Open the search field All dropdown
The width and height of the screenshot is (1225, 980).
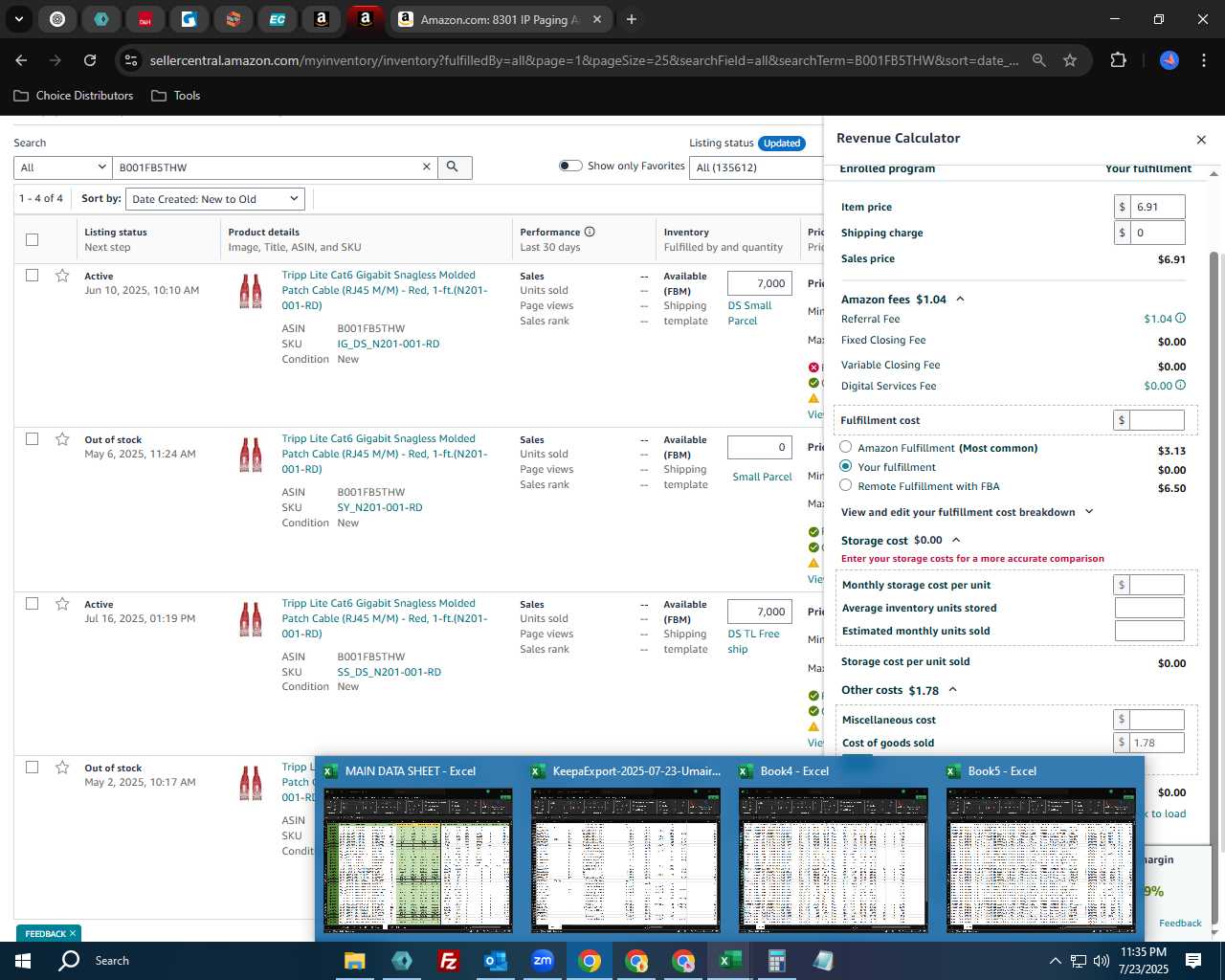click(x=63, y=167)
